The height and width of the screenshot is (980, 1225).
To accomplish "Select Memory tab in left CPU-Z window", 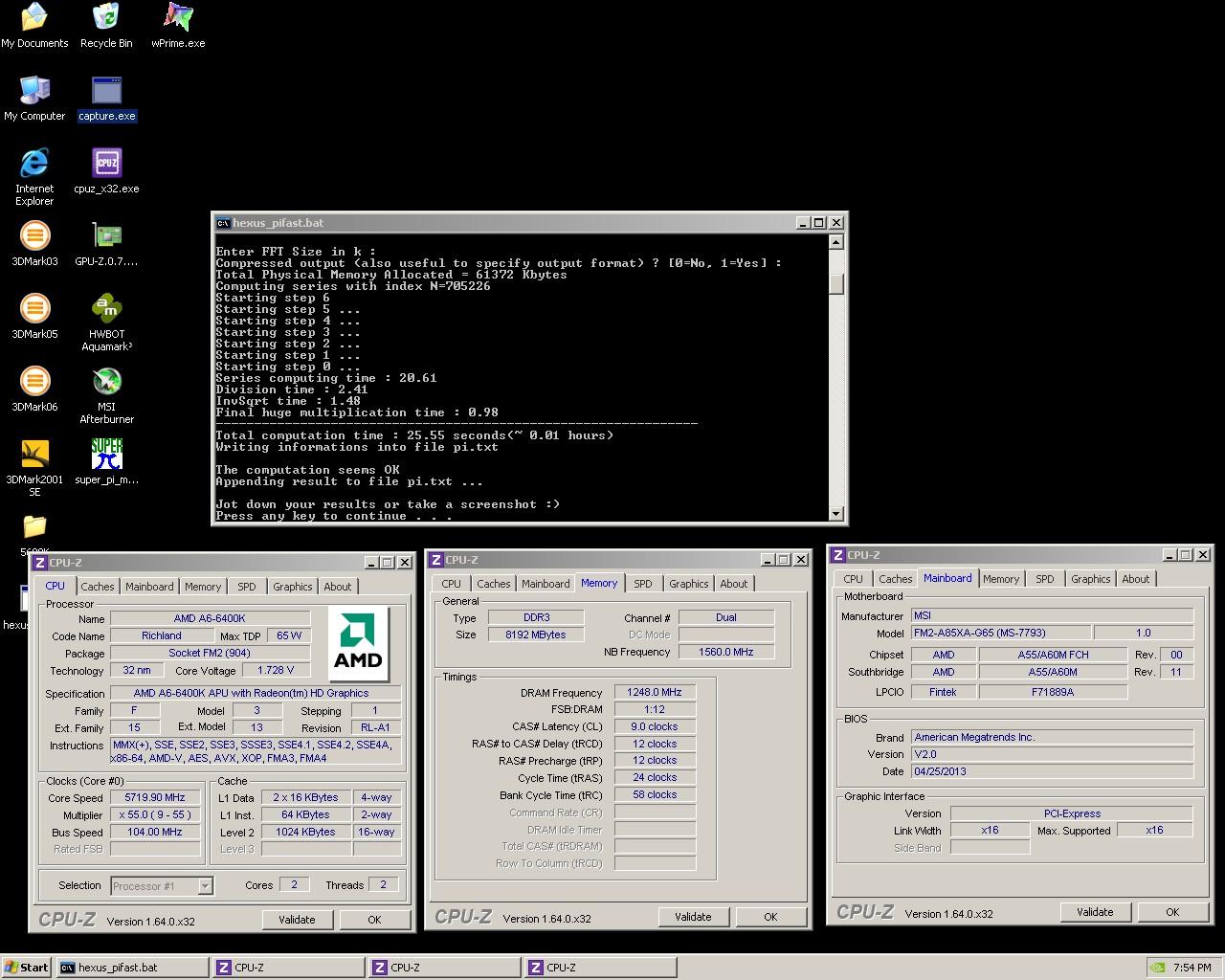I will 203,587.
